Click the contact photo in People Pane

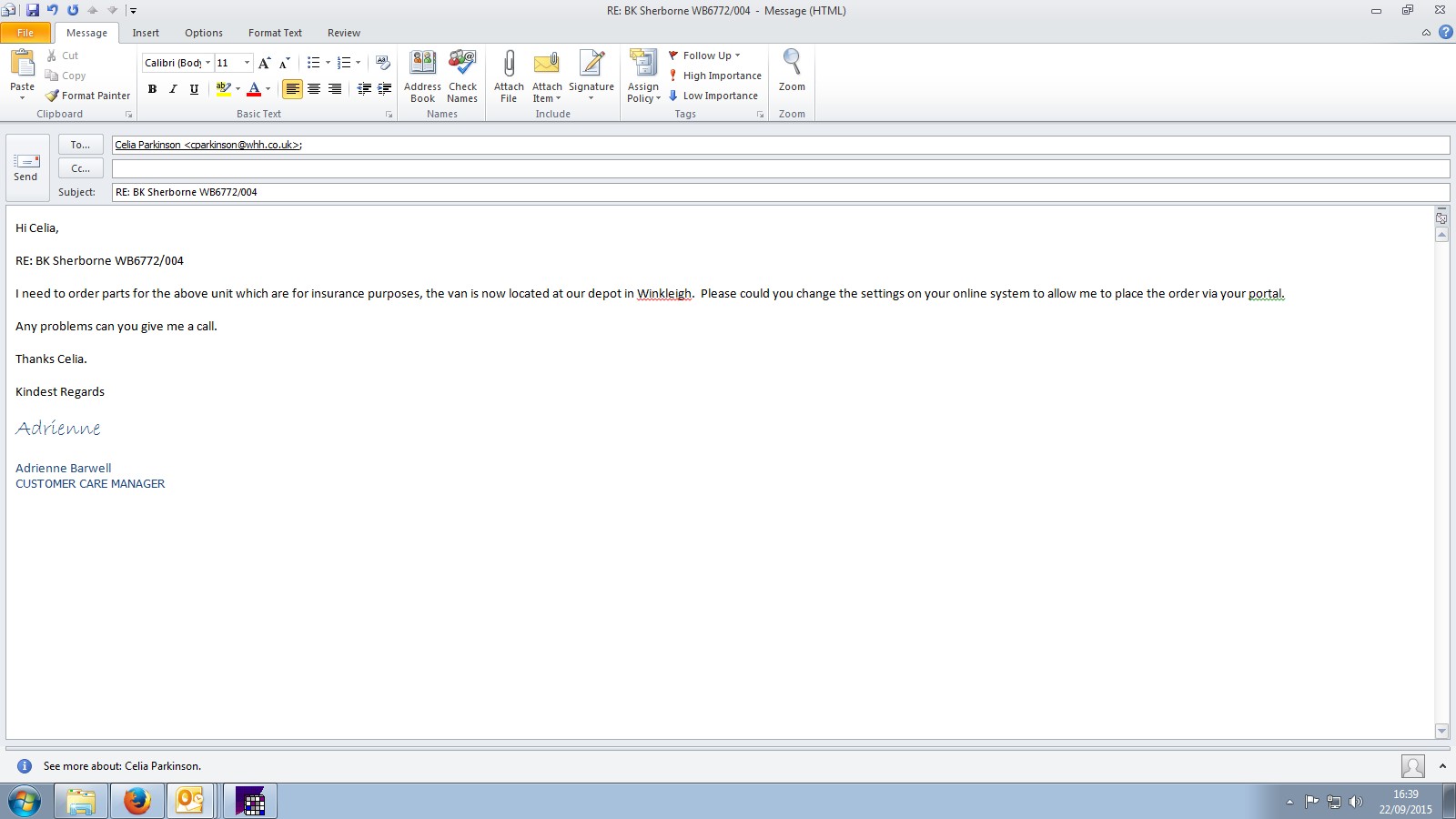tap(1413, 766)
